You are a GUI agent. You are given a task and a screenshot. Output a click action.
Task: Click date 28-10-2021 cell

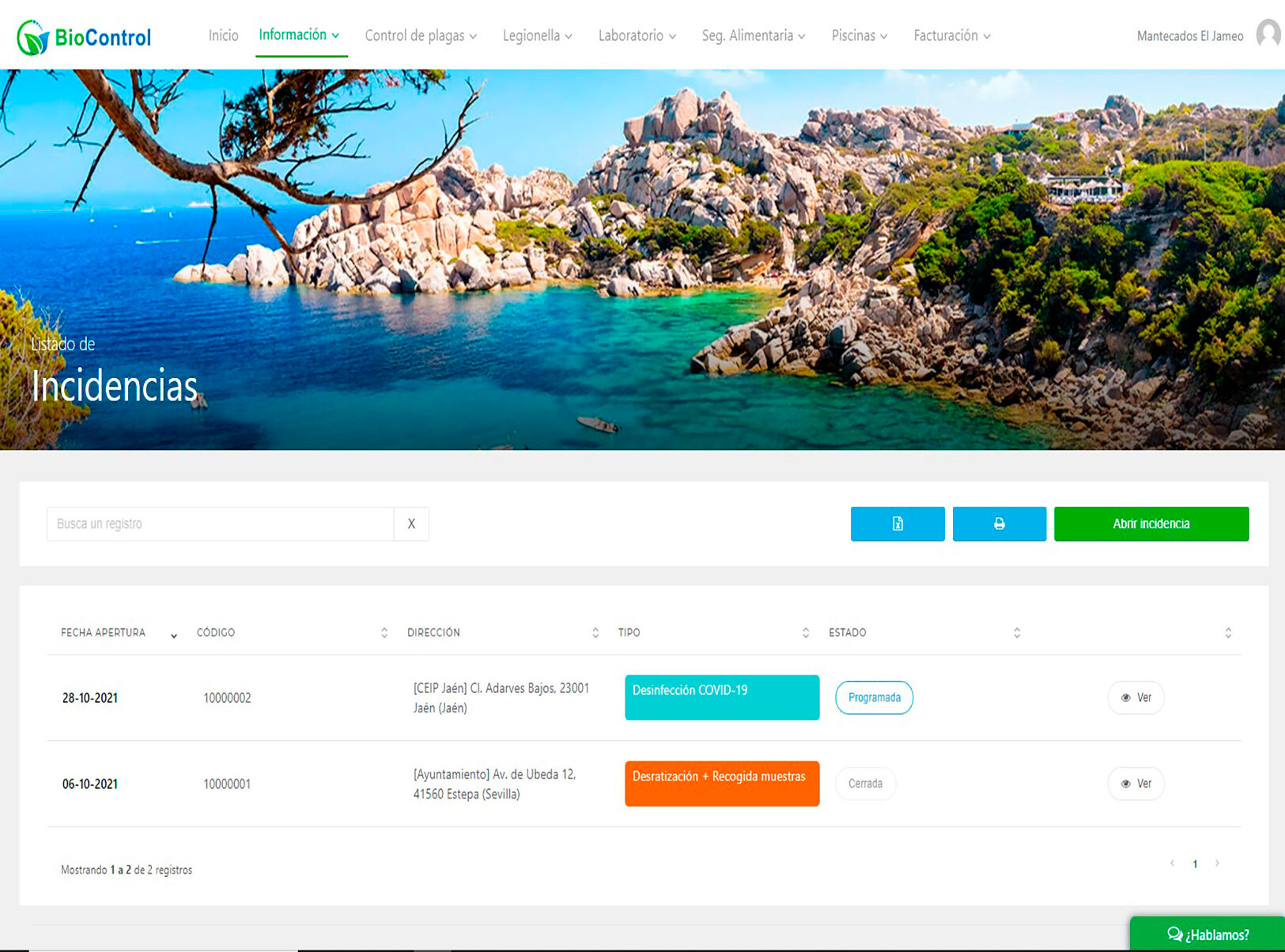(x=90, y=698)
